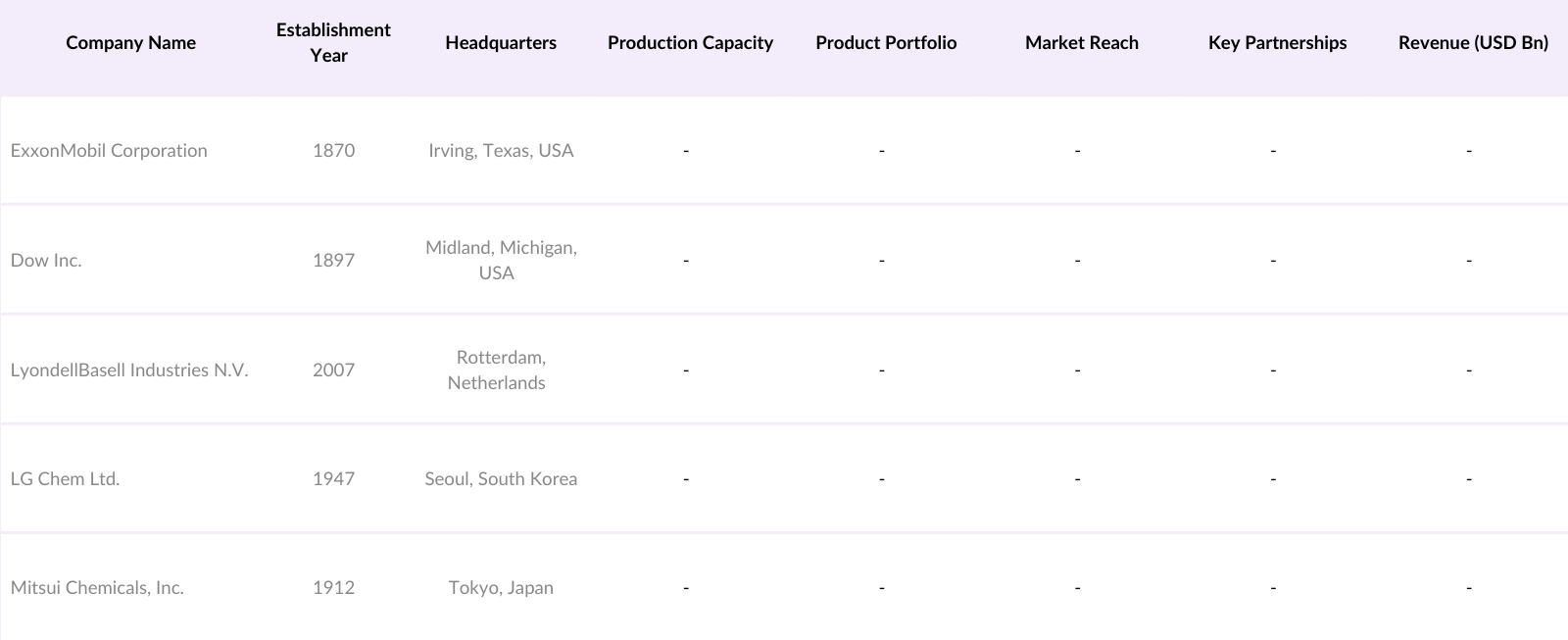
Task: Select the LG Chem Ltd. cell
Action: coord(65,479)
